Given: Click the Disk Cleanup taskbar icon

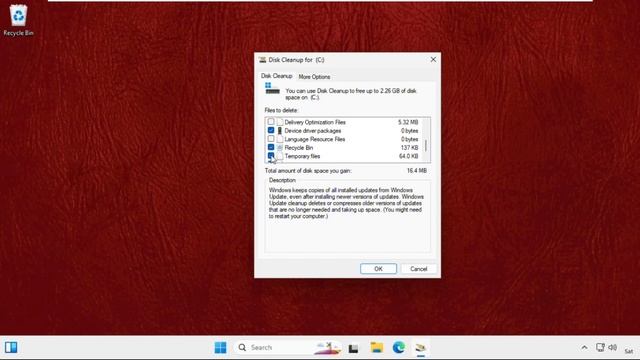Looking at the screenshot, I should coord(421,347).
